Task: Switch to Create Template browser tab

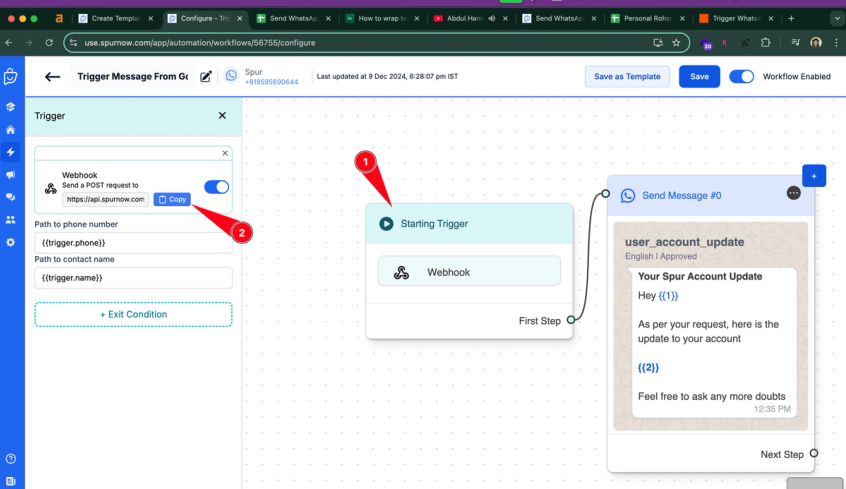Action: 115,18
